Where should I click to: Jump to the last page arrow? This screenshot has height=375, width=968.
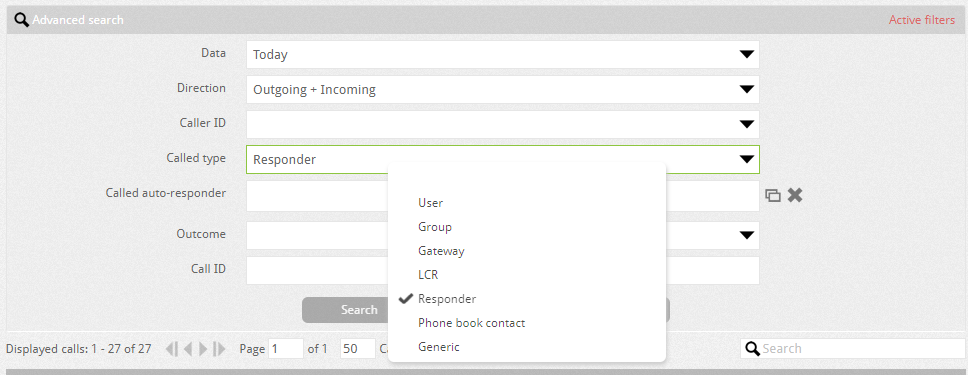219,349
